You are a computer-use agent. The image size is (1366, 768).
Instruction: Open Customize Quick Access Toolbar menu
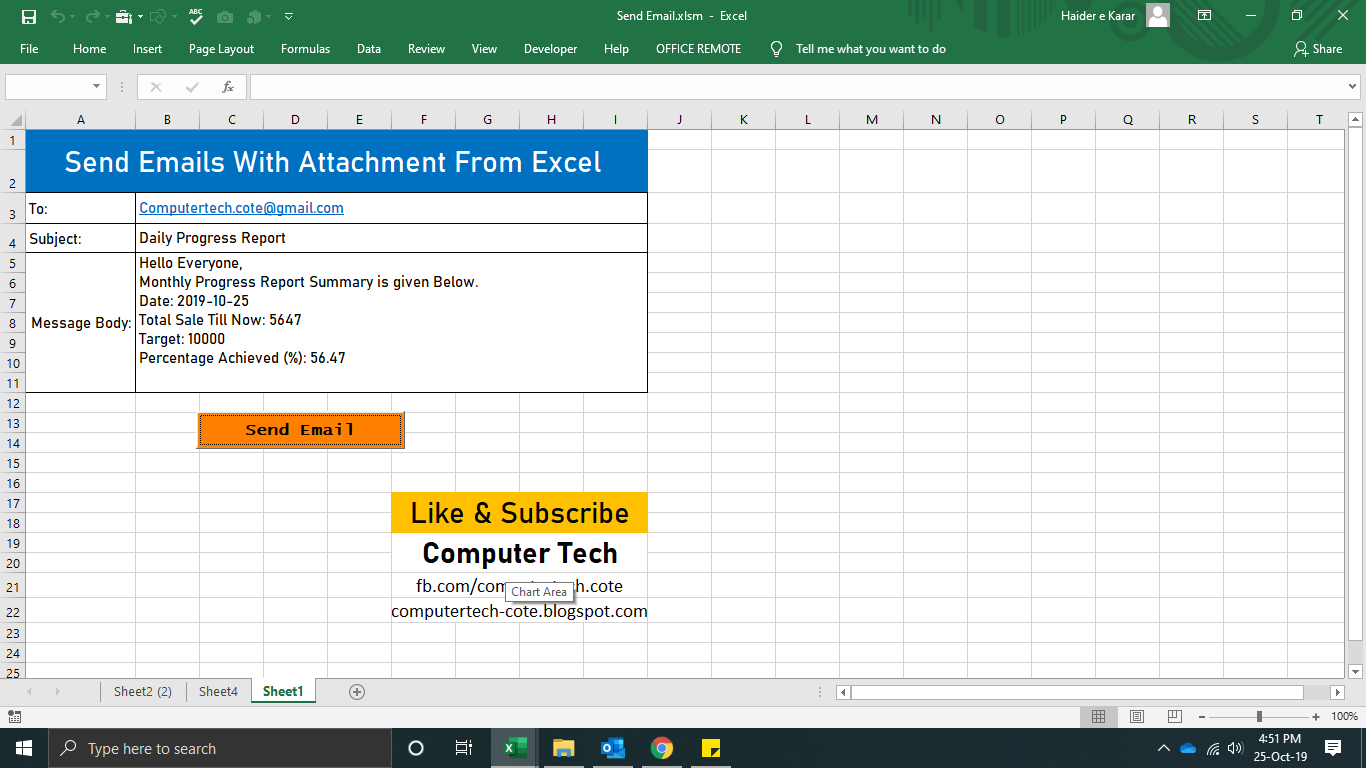tap(288, 16)
